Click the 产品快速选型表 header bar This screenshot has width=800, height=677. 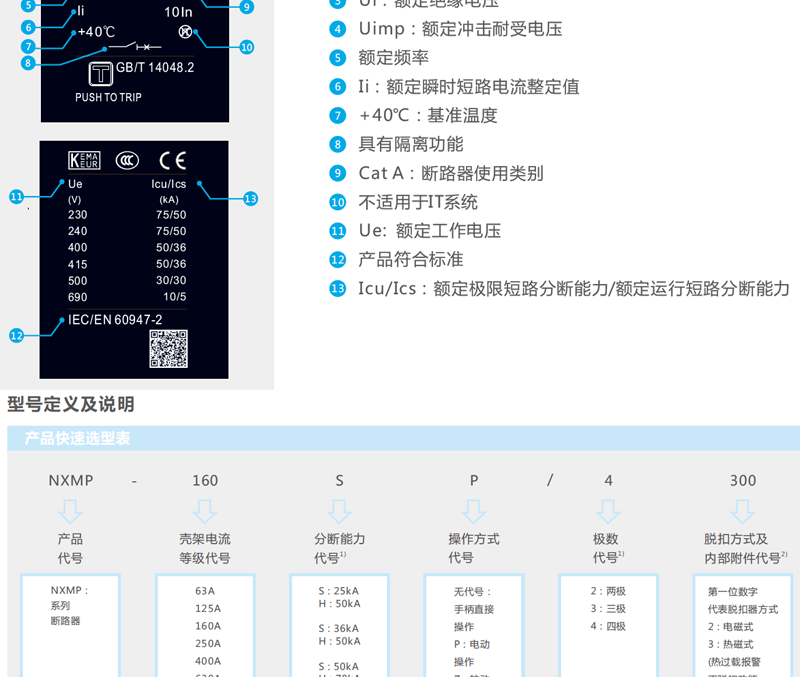404,438
